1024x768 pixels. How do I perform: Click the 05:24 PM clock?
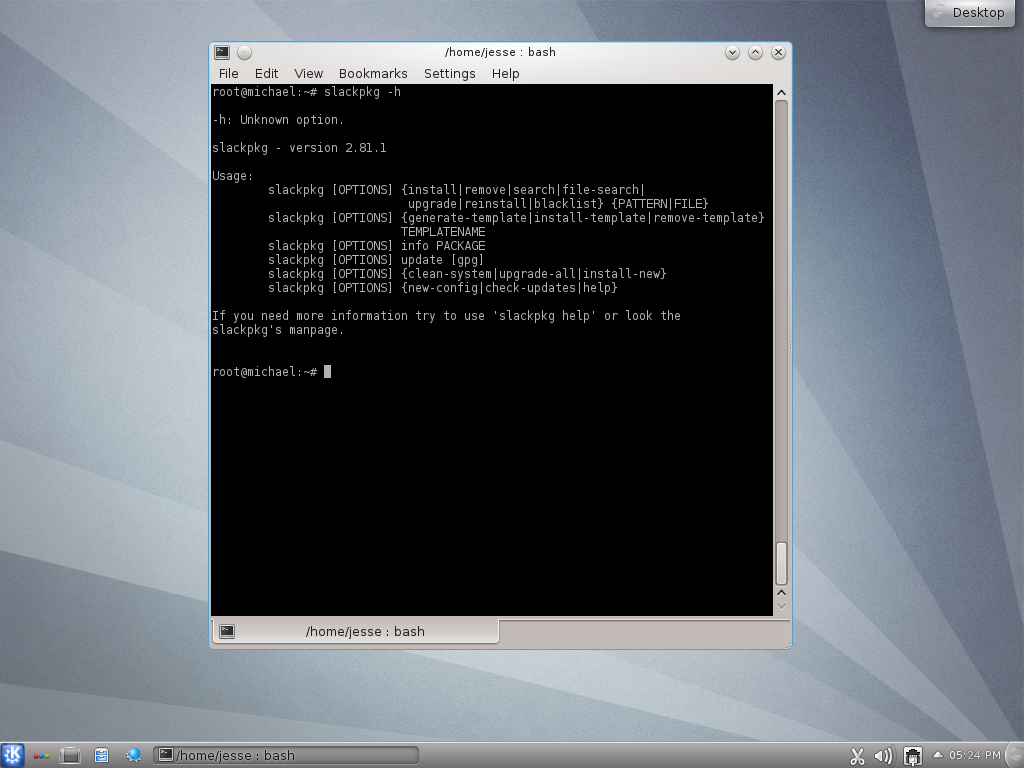tap(974, 756)
